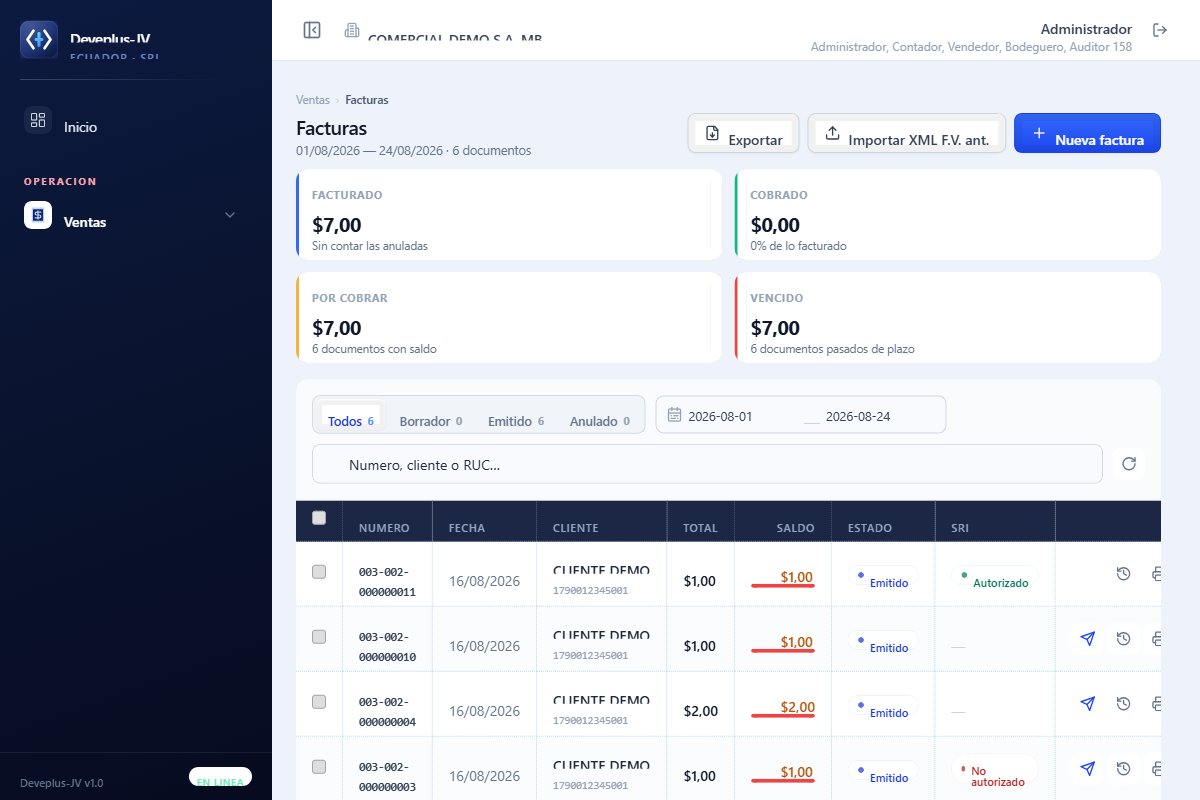Print invoice 003-002-000000011
This screenshot has height=800, width=1200.
[x=1155, y=573]
